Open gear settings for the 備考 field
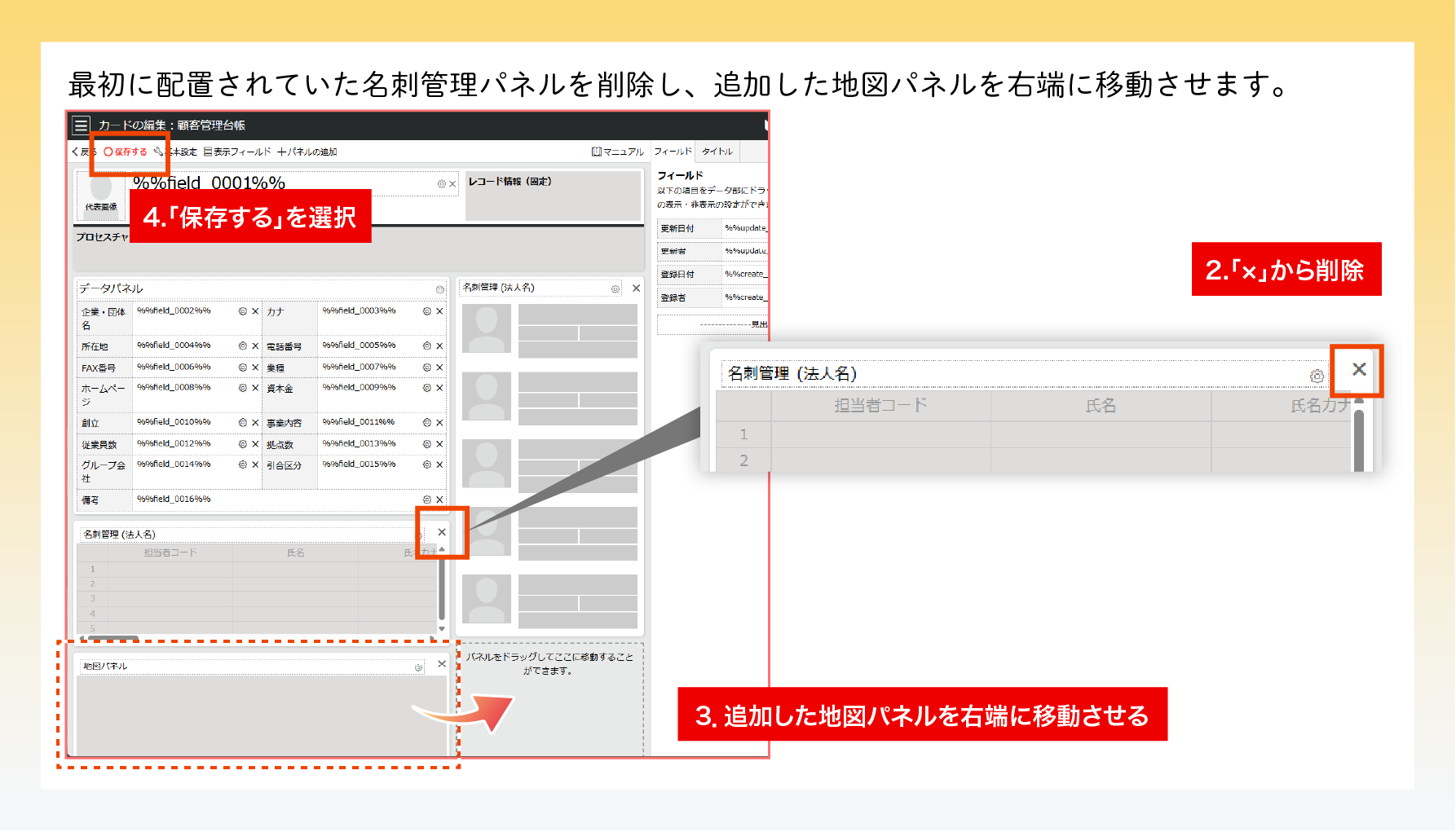The image size is (1456, 832). pyautogui.click(x=426, y=500)
